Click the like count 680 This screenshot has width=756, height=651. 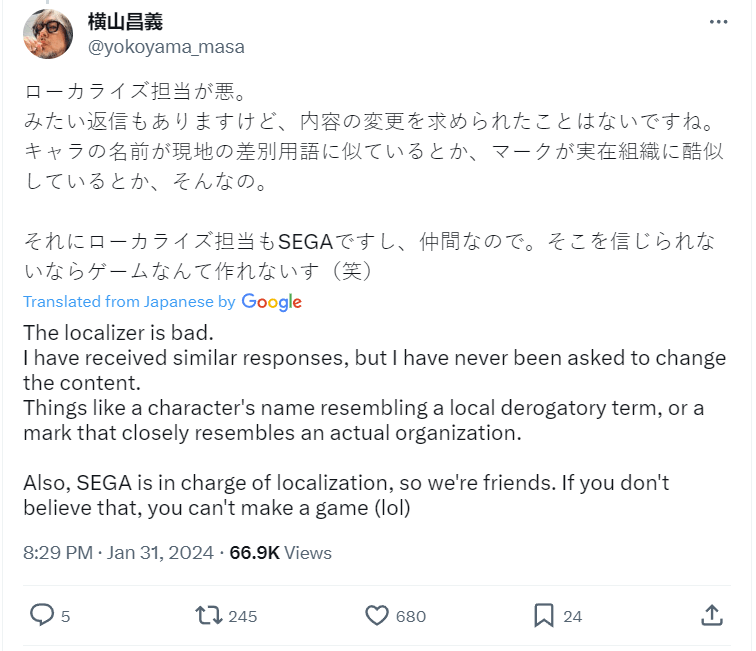click(411, 616)
